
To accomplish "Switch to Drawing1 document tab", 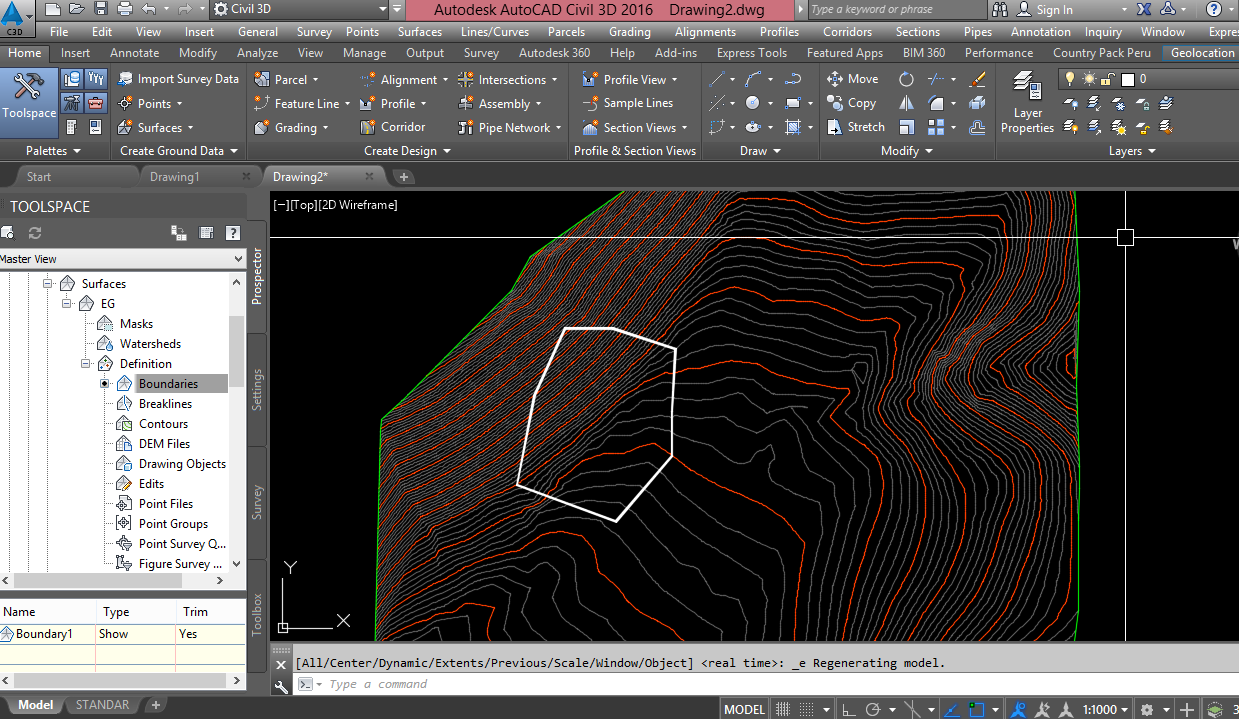I will (x=175, y=177).
